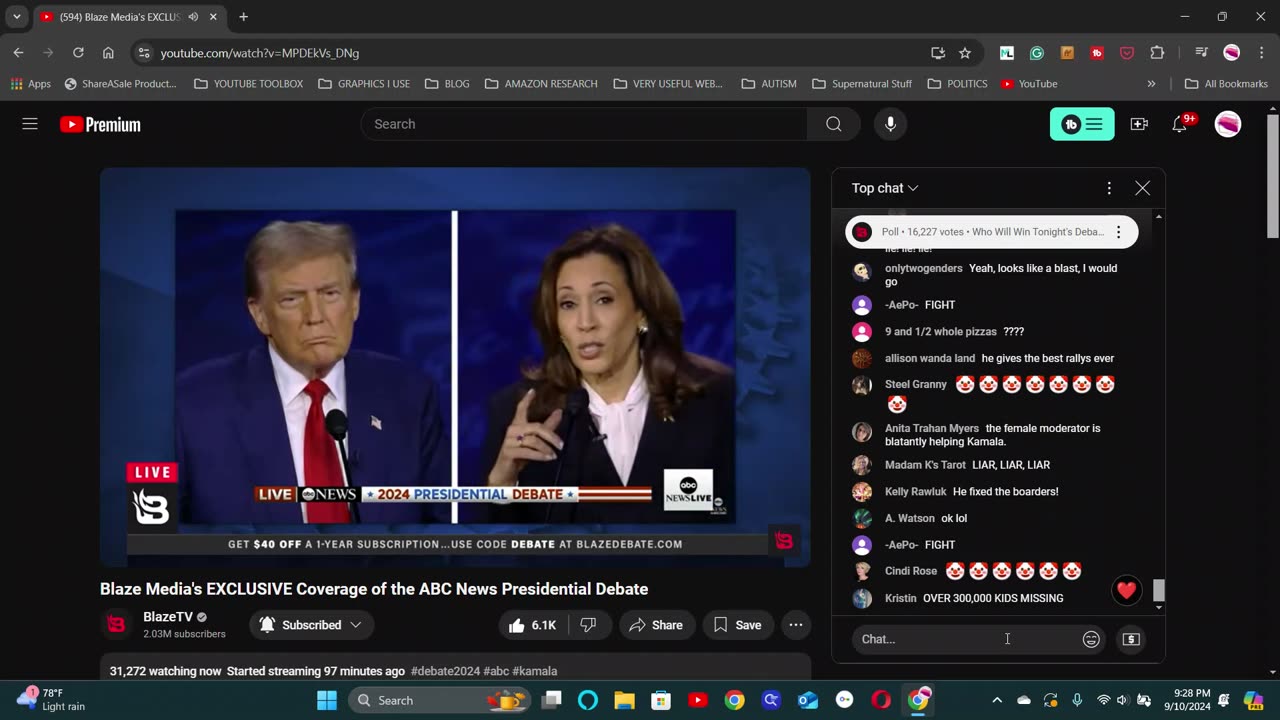The image size is (1280, 720).
Task: Open the emoji picker in chat
Action: [x=1091, y=639]
